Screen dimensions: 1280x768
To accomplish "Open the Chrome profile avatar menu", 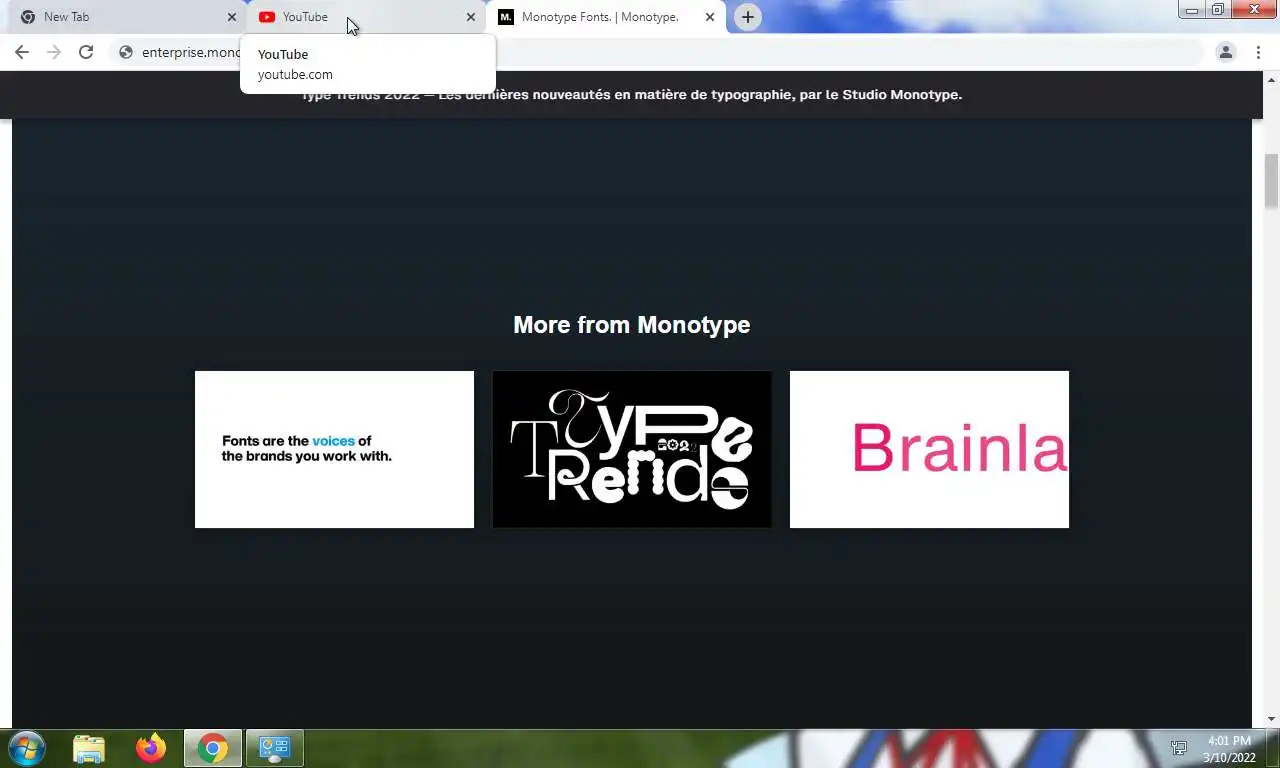I will [1226, 52].
